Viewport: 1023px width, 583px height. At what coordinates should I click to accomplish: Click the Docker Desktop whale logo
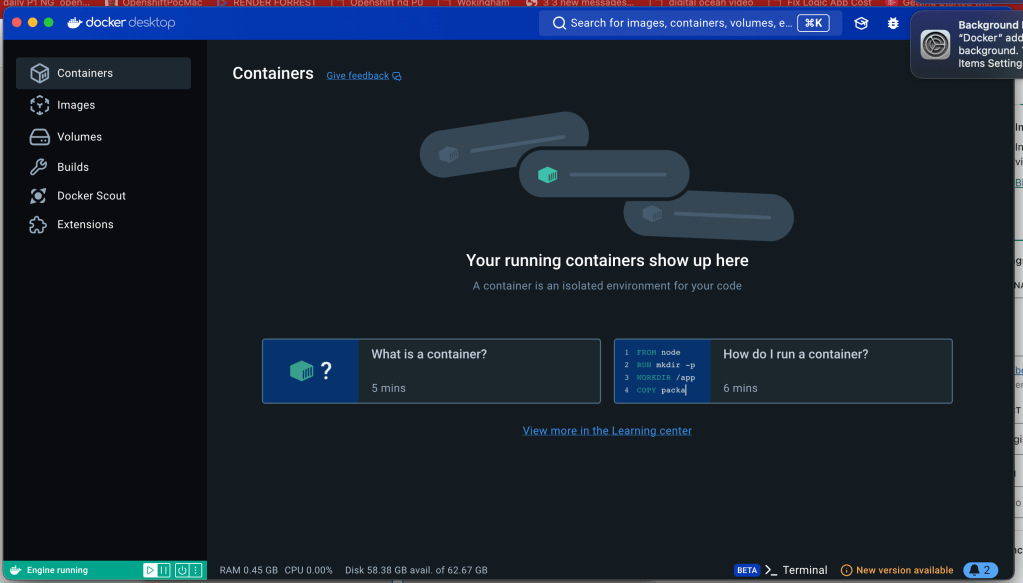[x=75, y=23]
